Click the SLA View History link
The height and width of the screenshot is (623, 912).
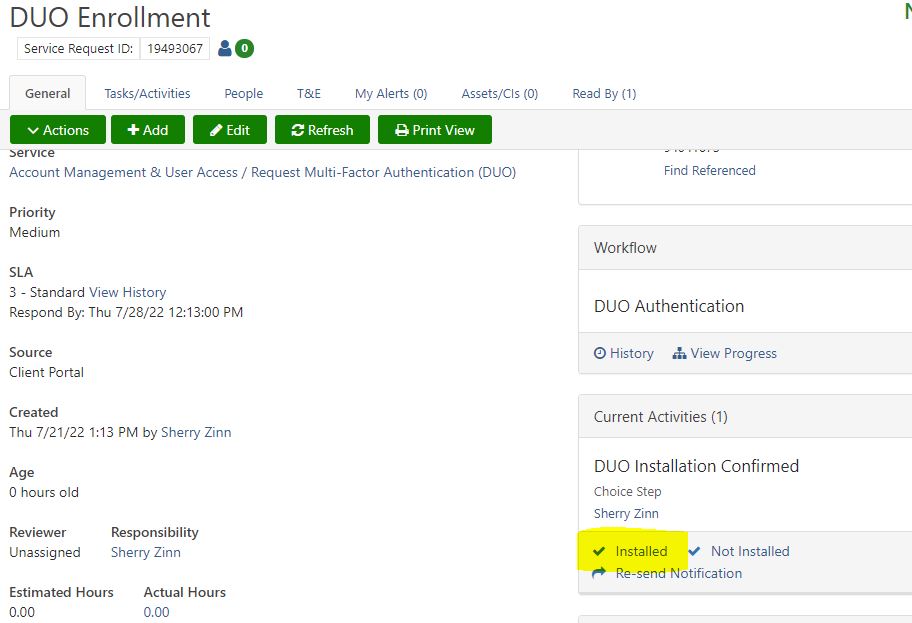point(127,292)
